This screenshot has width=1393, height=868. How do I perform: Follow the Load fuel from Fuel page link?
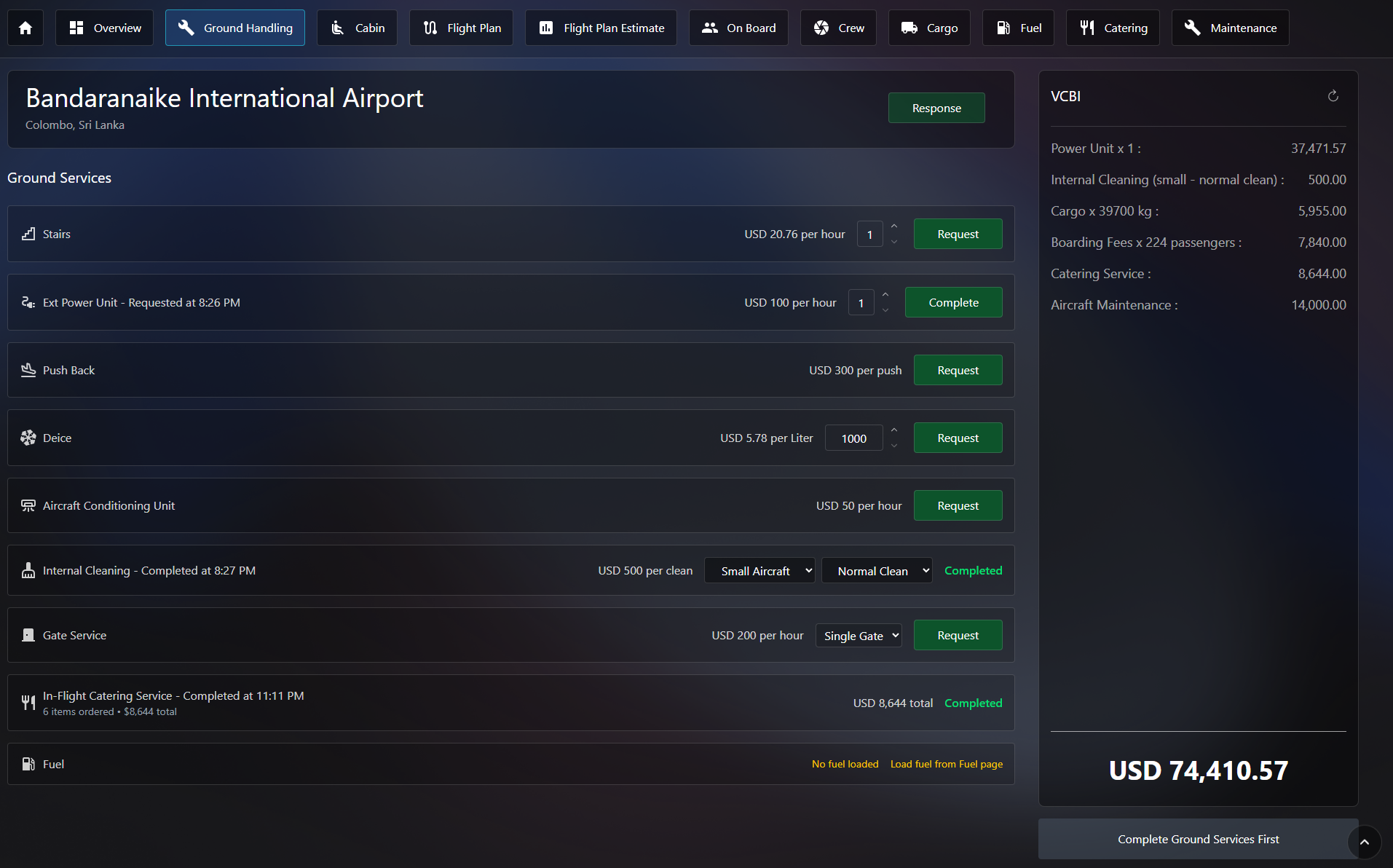[x=946, y=764]
